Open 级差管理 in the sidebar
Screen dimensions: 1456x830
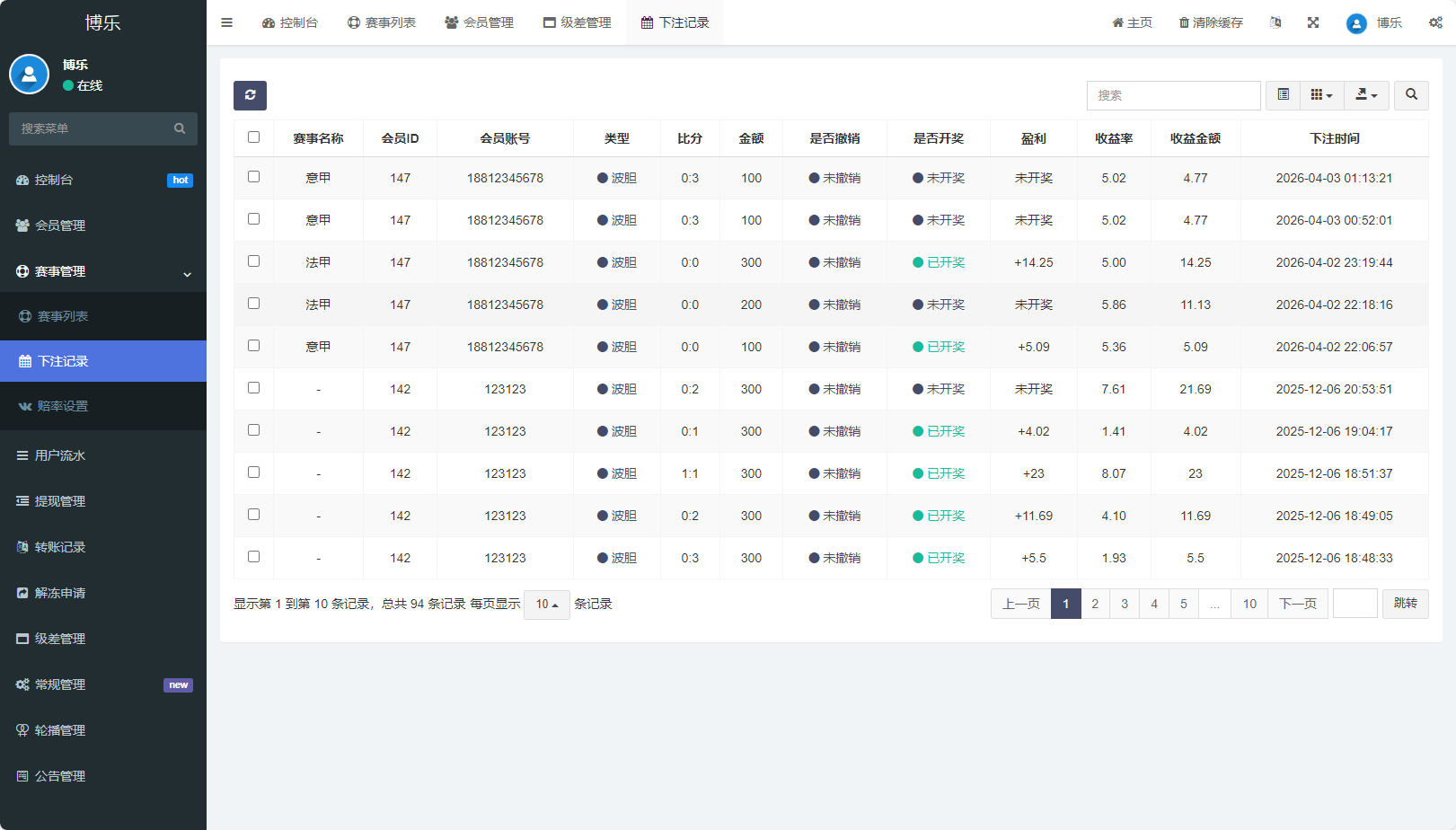103,639
